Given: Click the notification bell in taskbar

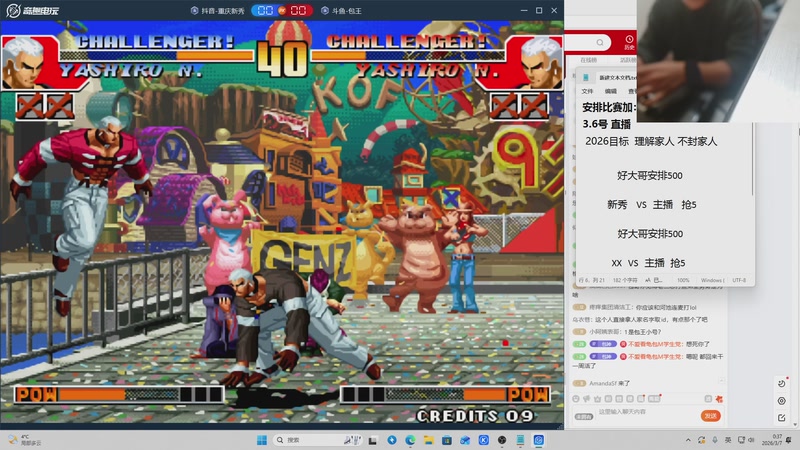Looking at the screenshot, I should tap(789, 440).
